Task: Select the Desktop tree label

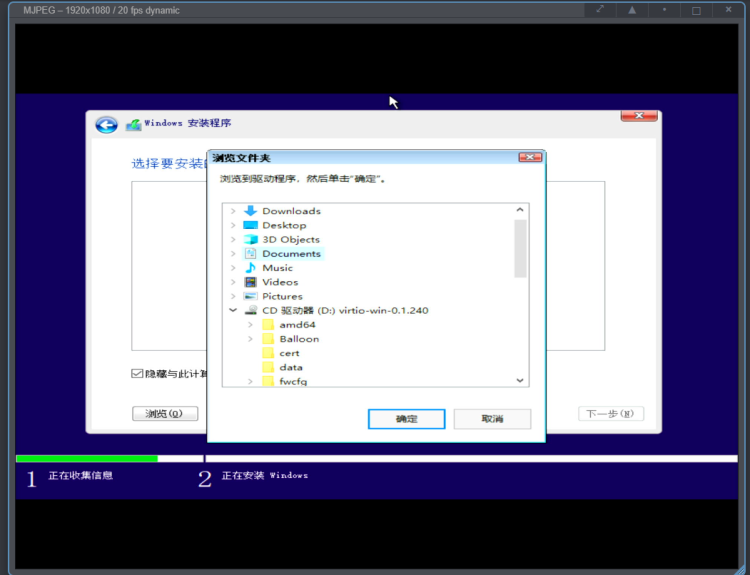Action: (284, 225)
